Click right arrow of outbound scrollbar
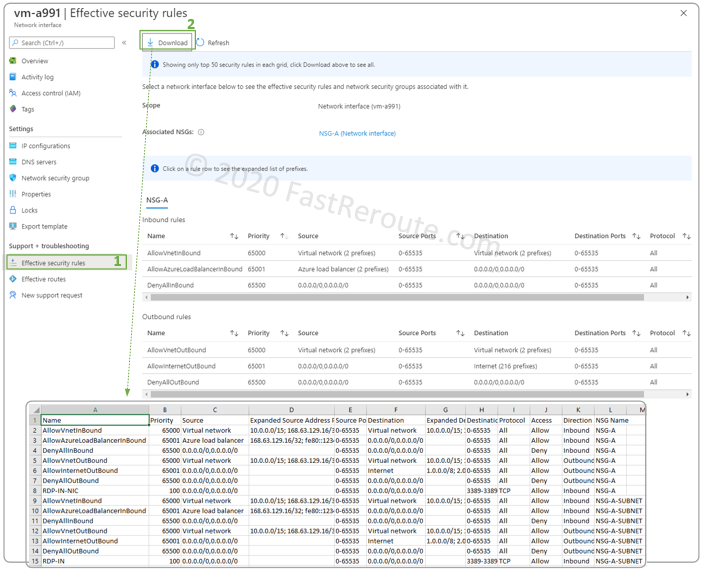 pyautogui.click(x=687, y=395)
